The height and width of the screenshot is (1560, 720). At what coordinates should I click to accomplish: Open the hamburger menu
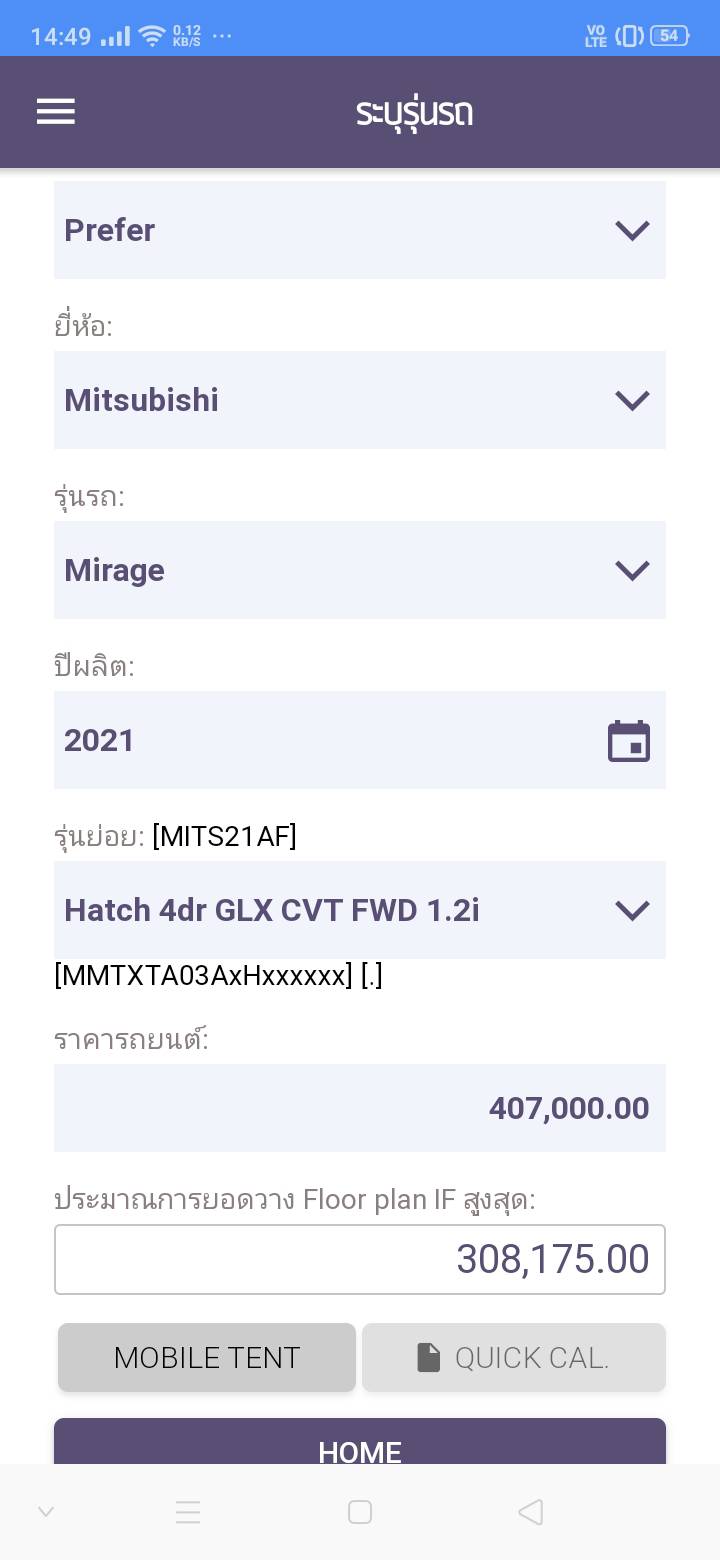(56, 111)
